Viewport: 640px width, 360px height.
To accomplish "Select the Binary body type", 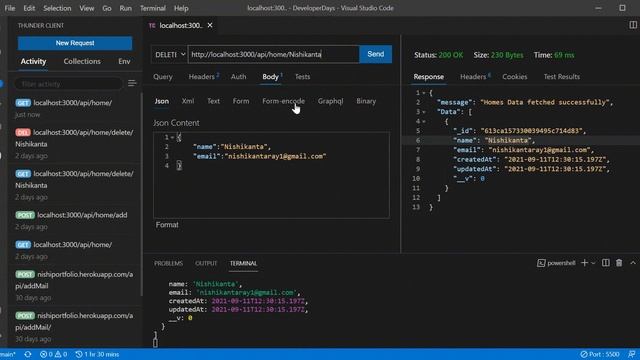I will click(x=366, y=101).
